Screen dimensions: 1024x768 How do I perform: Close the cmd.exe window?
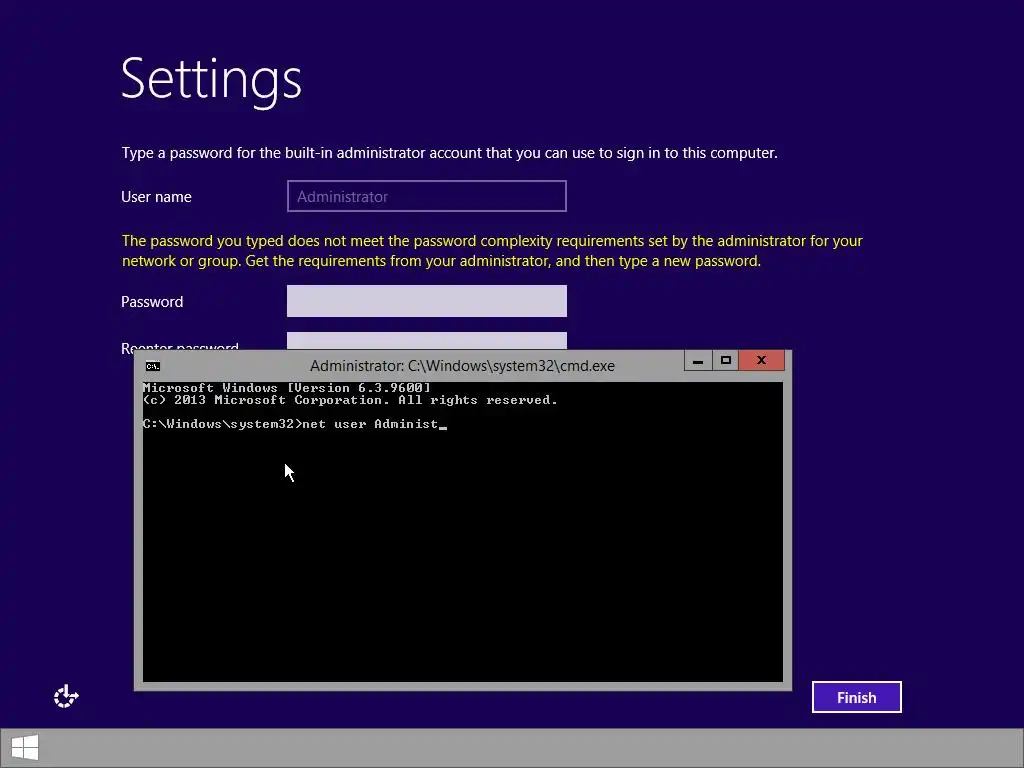(x=761, y=360)
